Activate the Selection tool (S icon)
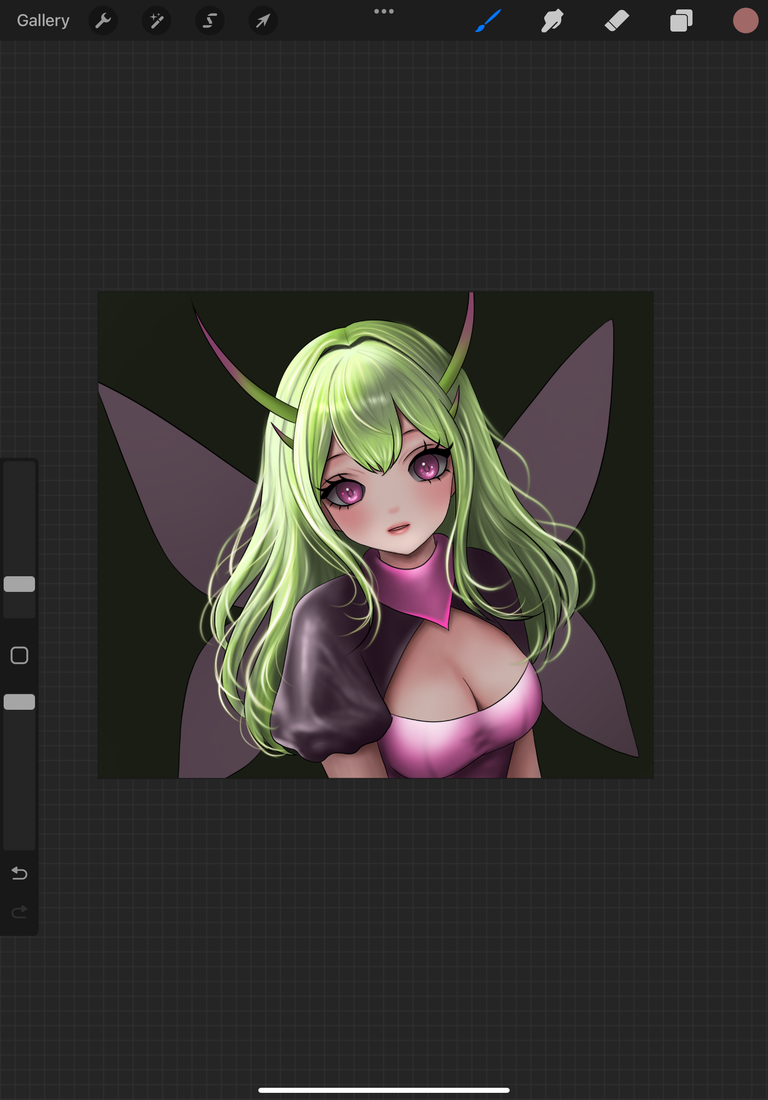 (x=210, y=20)
